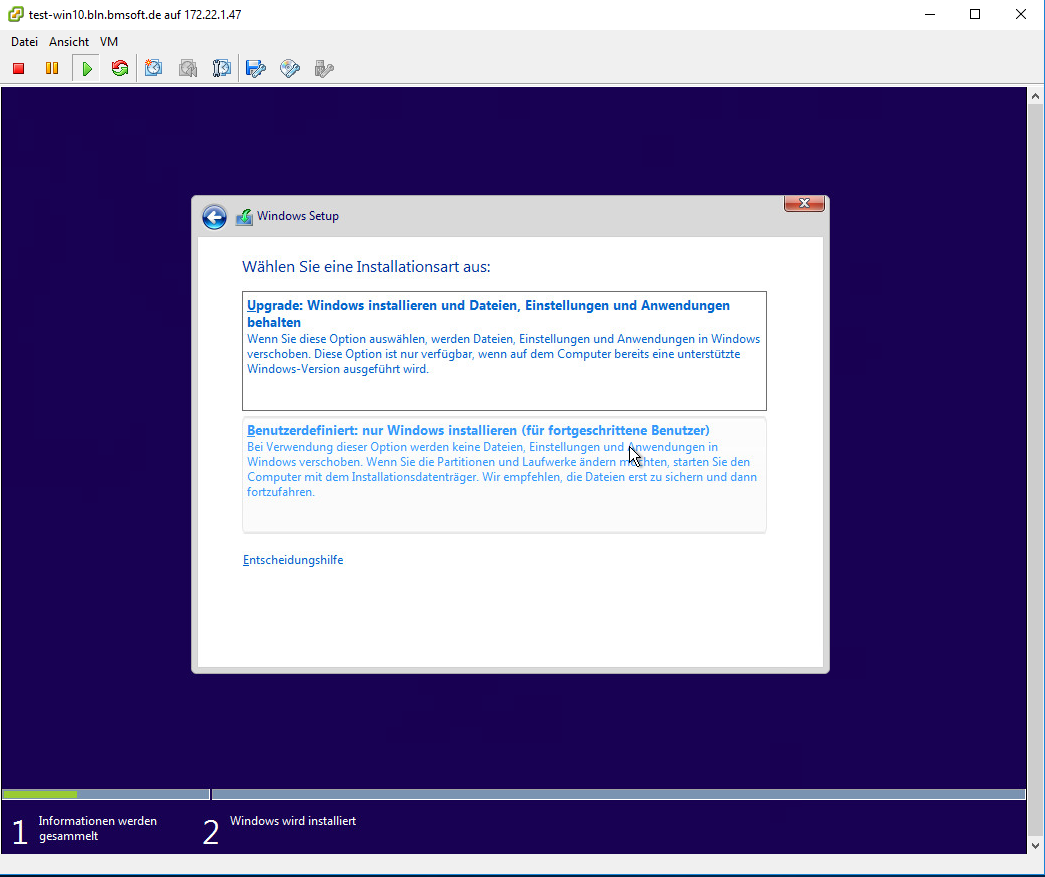
Task: Open the Entscheidungshilfe link
Action: click(293, 560)
